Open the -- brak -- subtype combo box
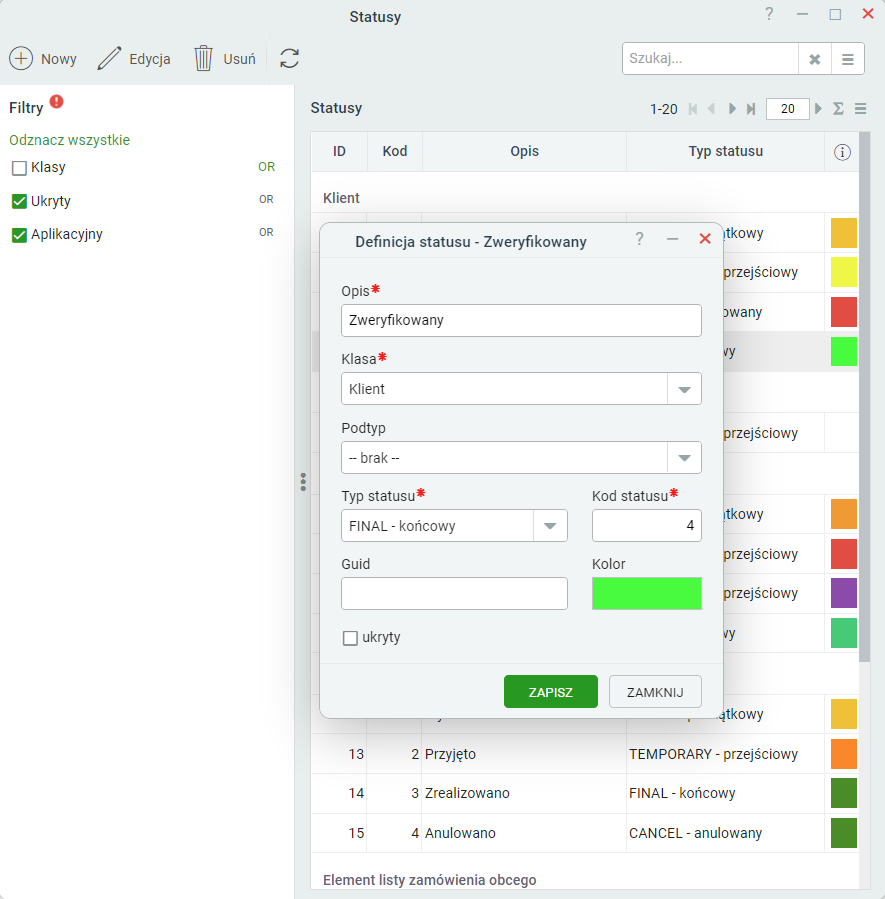885x899 pixels. [x=521, y=458]
